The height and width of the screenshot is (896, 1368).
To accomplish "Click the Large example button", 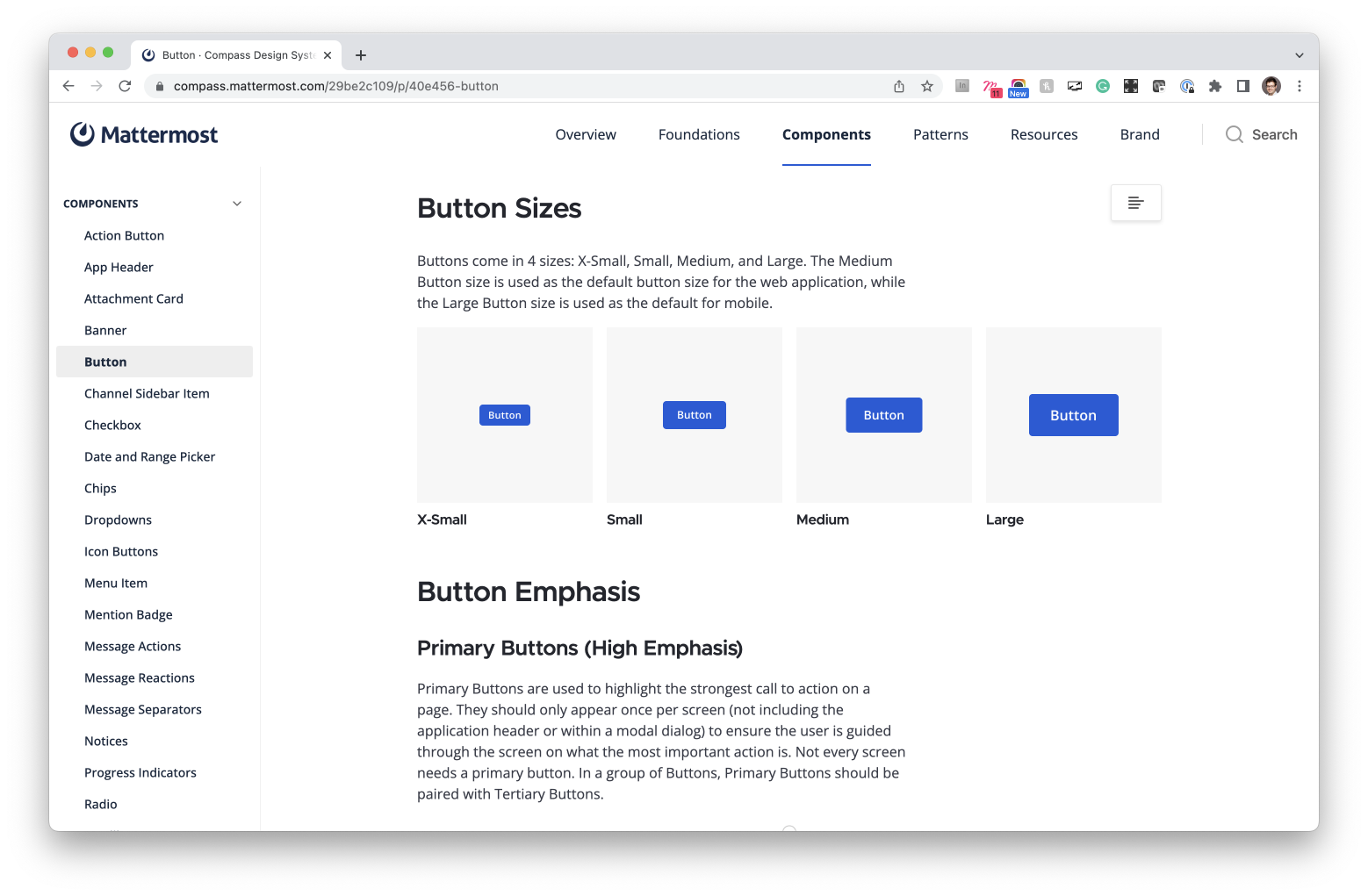I will [1074, 415].
